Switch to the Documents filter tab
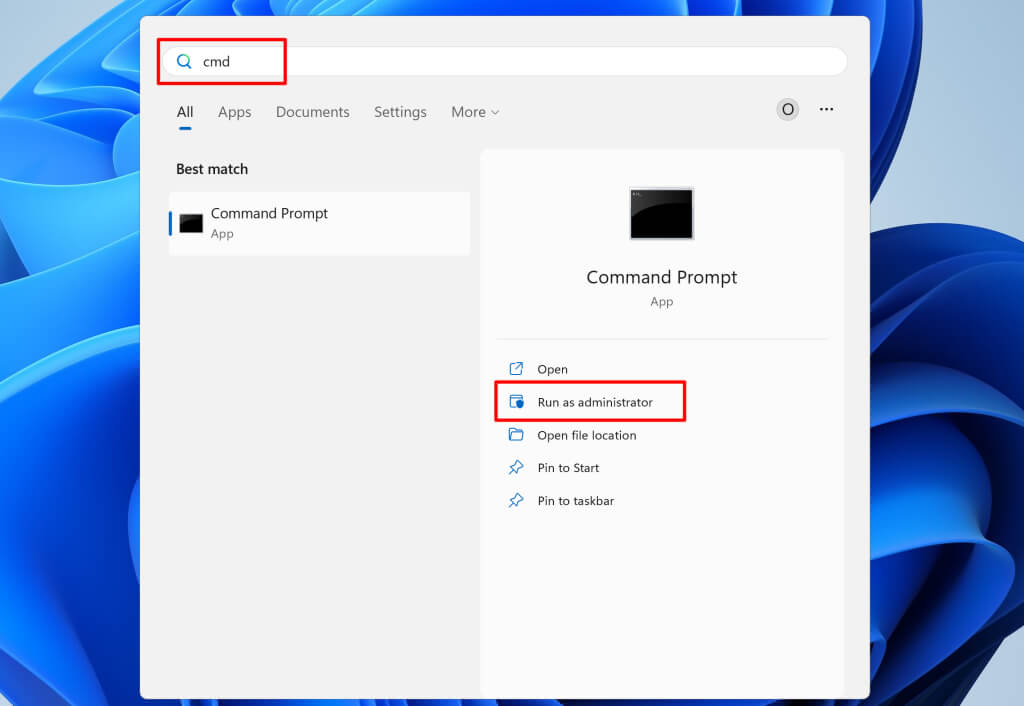The image size is (1024, 706). coord(312,112)
